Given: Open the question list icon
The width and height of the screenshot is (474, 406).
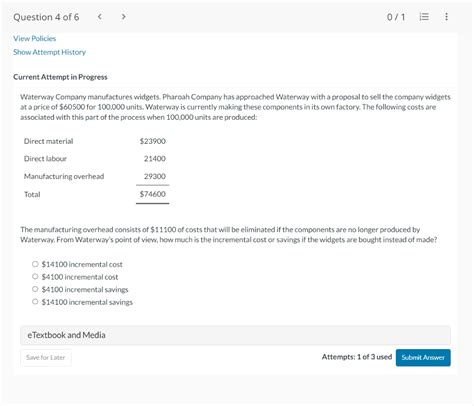Looking at the screenshot, I should pyautogui.click(x=424, y=17).
